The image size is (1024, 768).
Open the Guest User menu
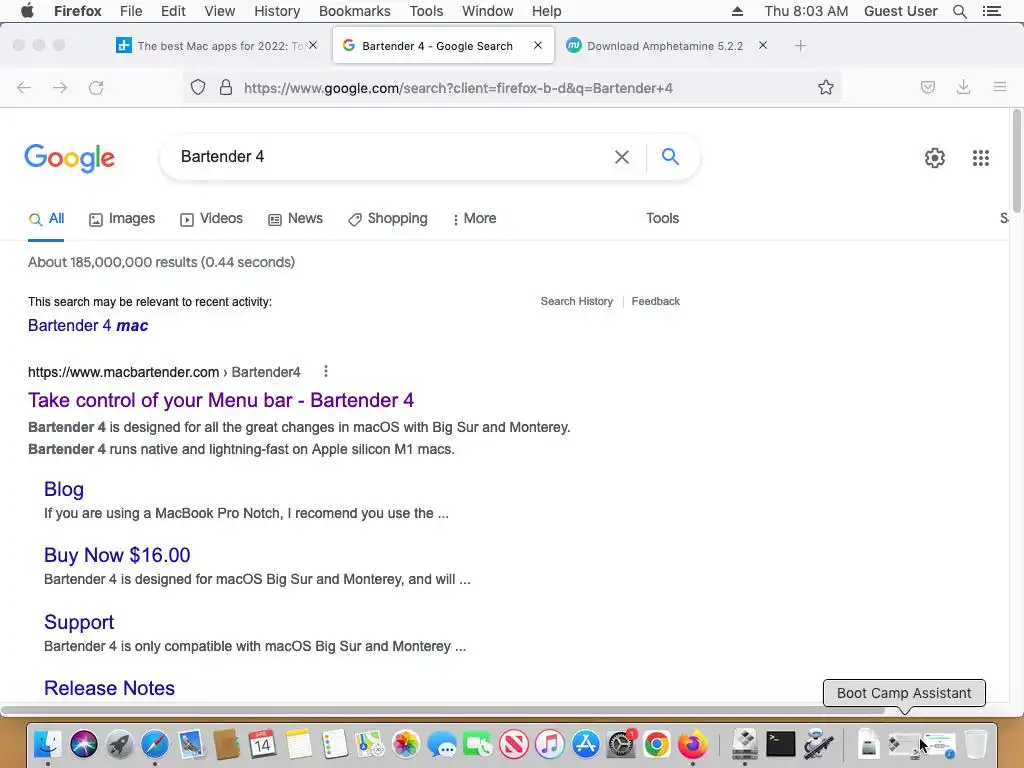coord(900,11)
